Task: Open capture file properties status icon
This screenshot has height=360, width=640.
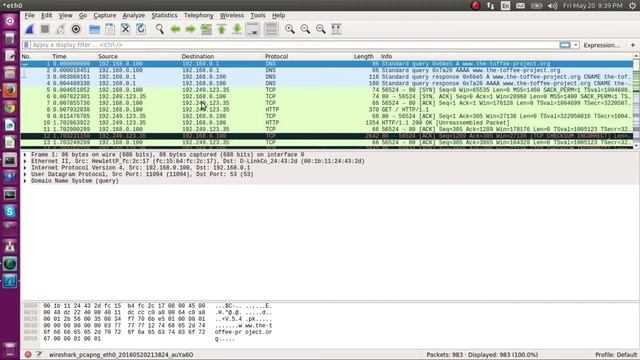Action: 39,354
